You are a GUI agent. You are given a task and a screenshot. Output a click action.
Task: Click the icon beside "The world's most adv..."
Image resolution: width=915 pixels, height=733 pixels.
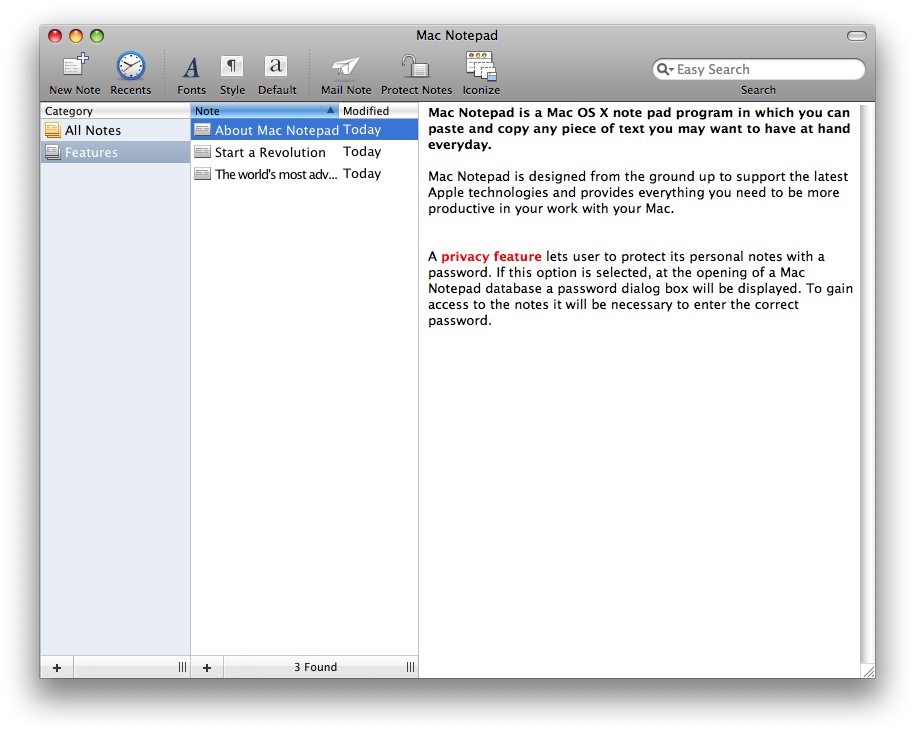click(x=202, y=174)
